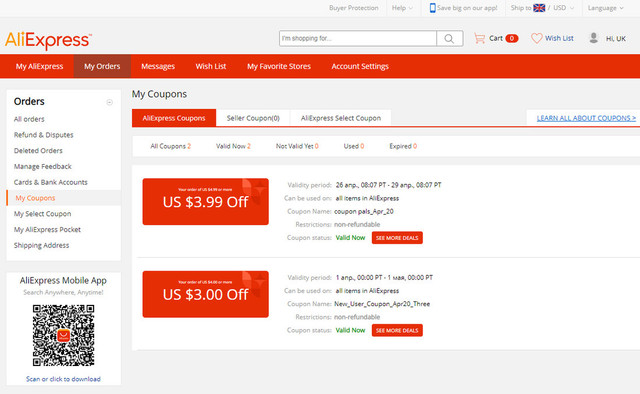This screenshot has width=640, height=394.
Task: Open My AliExpress Pocket in sidebar
Action: [47, 229]
